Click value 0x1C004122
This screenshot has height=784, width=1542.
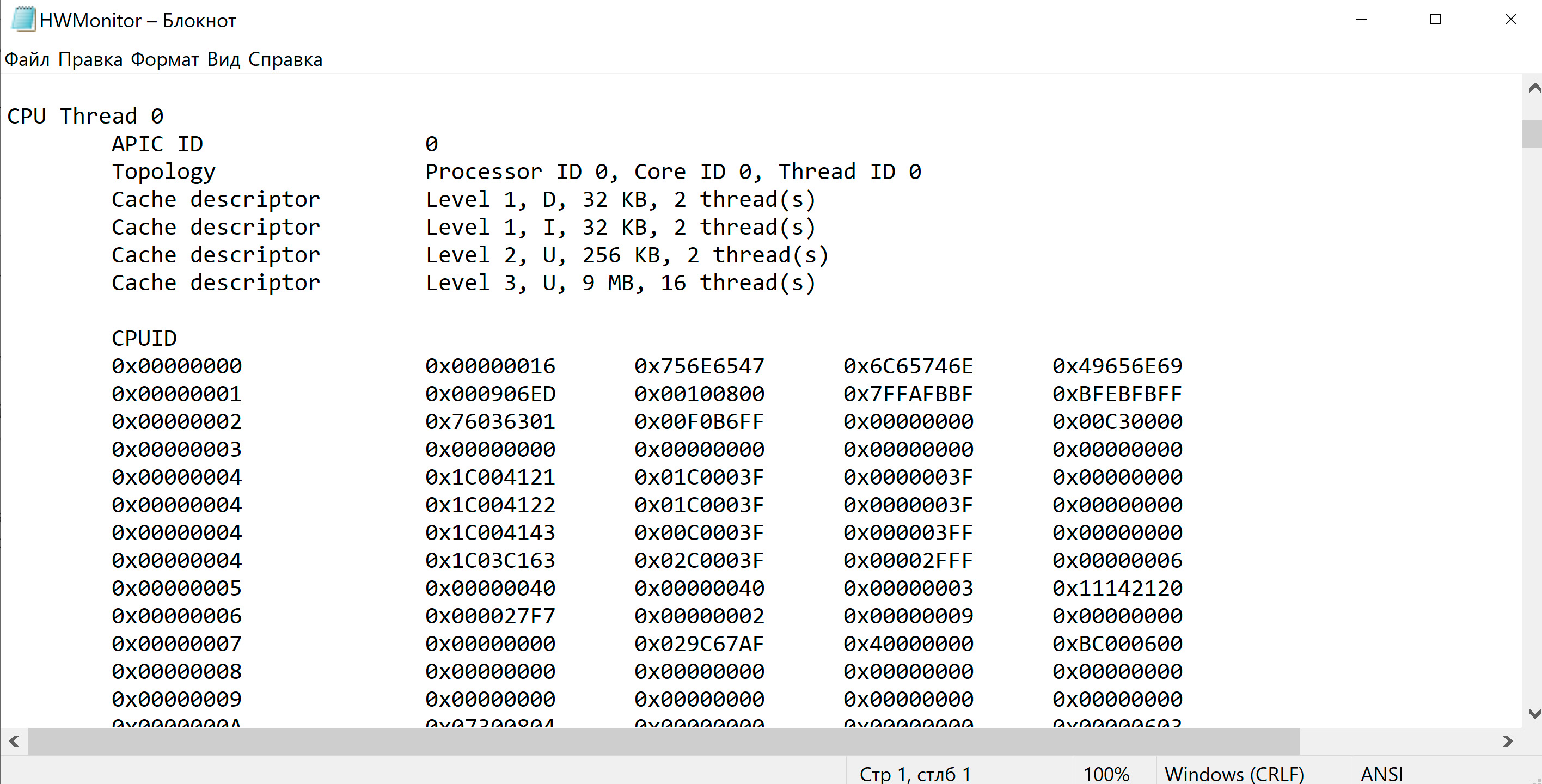pos(490,505)
